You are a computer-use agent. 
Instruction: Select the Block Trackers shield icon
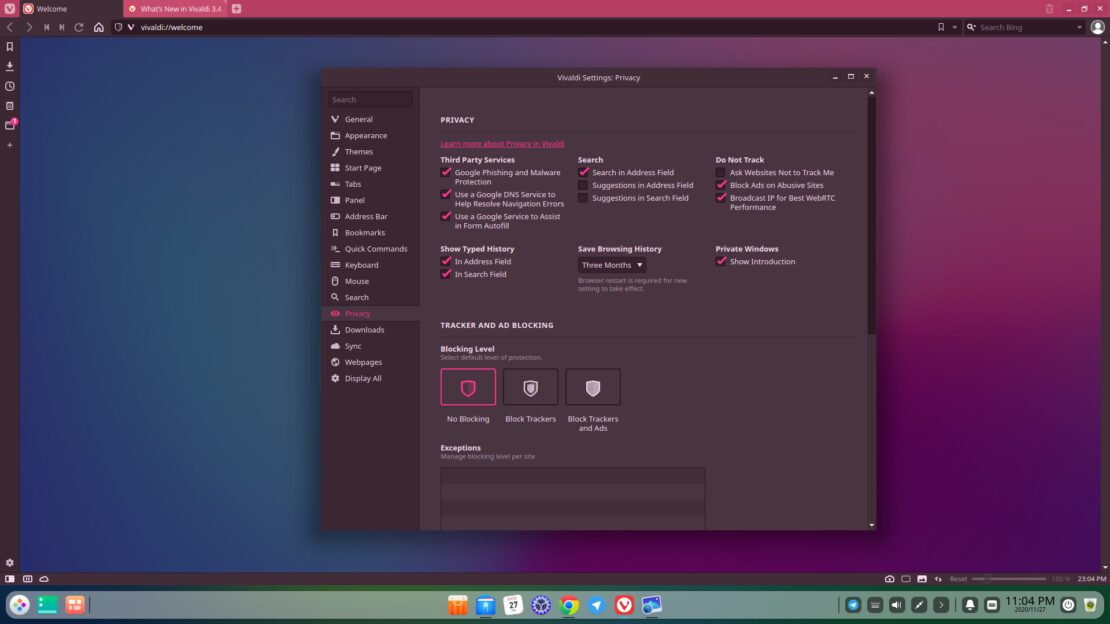(530, 386)
